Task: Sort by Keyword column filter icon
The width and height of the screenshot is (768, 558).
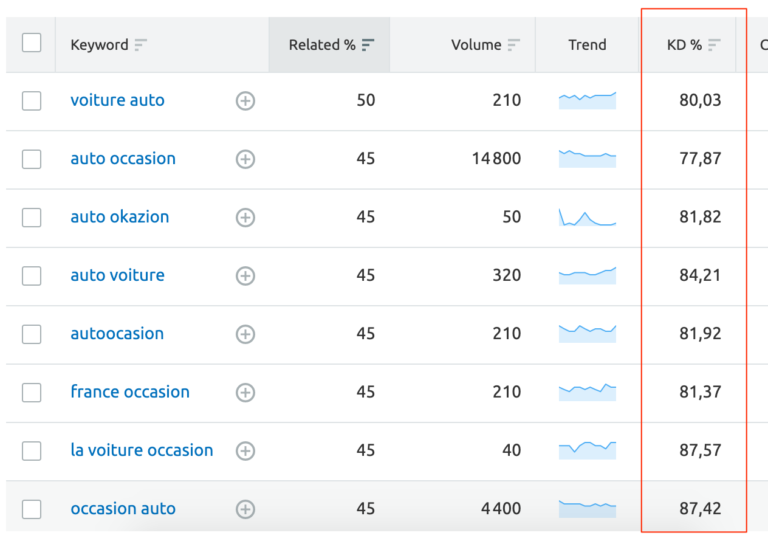Action: coord(141,45)
